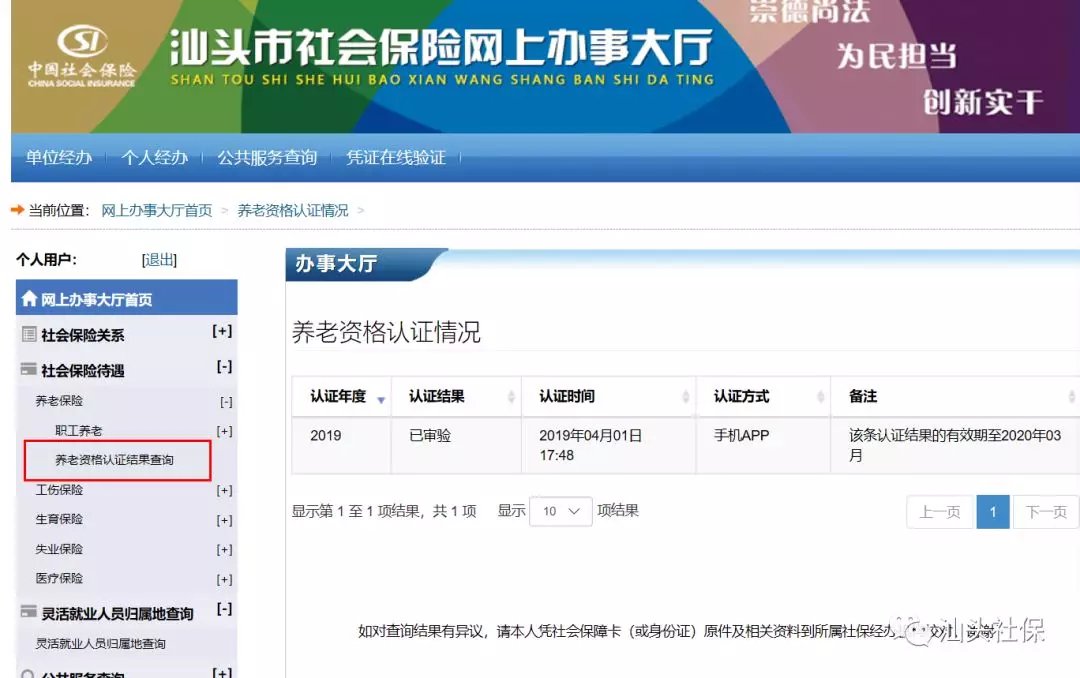The height and width of the screenshot is (678, 1080).
Task: Expand the 工伤保险 submenu
Action: click(x=224, y=490)
